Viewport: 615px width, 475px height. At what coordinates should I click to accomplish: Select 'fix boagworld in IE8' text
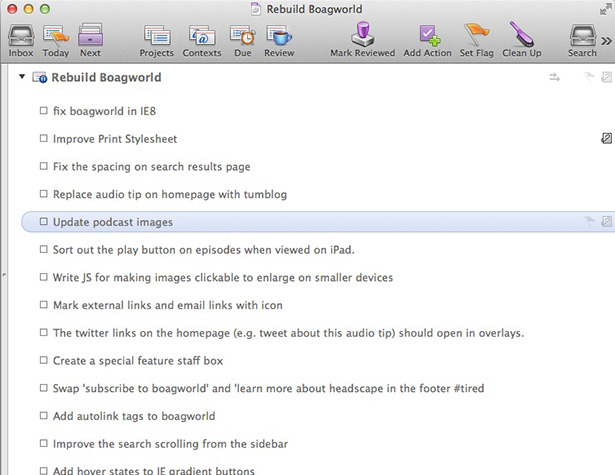104,111
